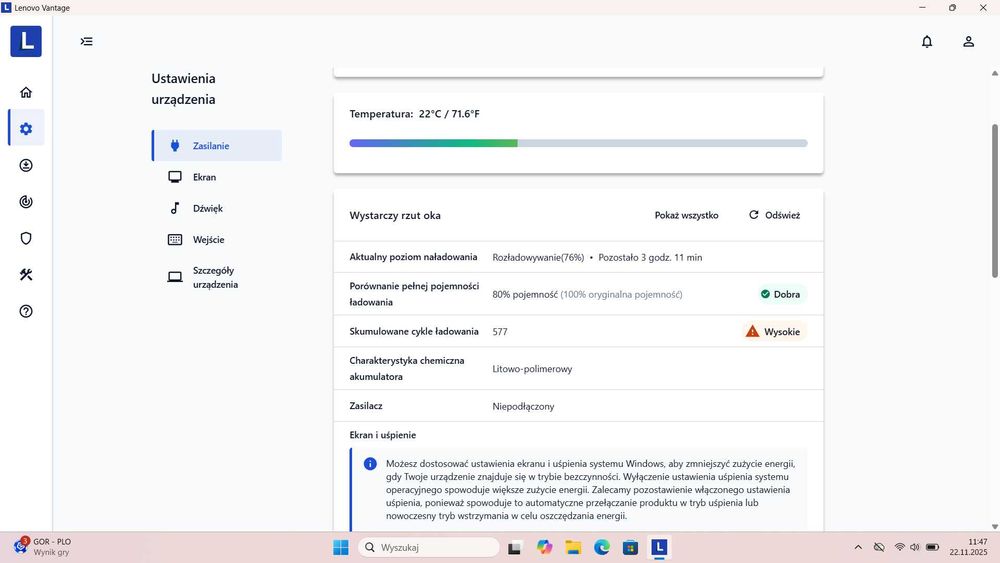Toggle the sidebar menu expand icon

pyautogui.click(x=87, y=41)
